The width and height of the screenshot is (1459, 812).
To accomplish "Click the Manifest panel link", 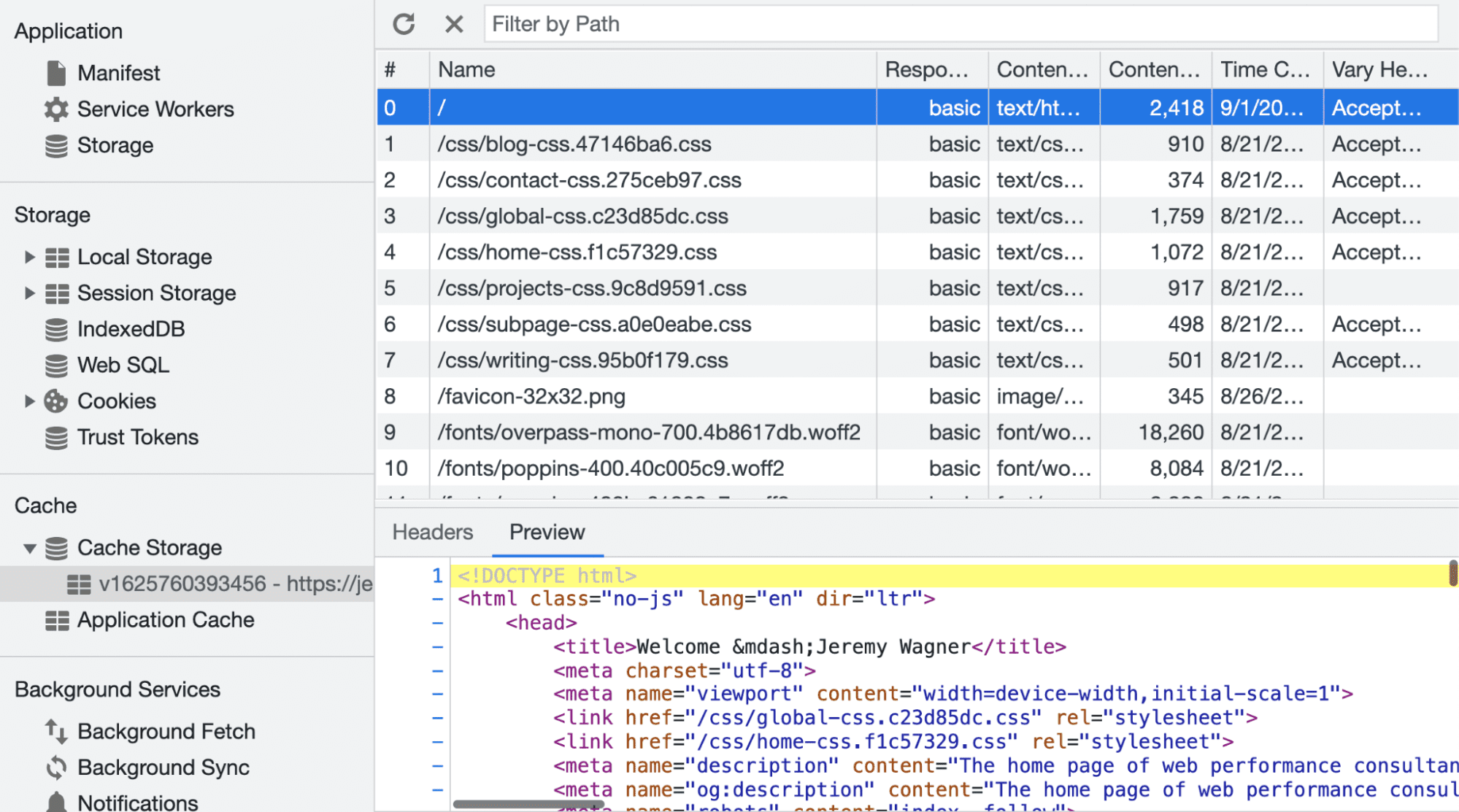I will coord(118,73).
